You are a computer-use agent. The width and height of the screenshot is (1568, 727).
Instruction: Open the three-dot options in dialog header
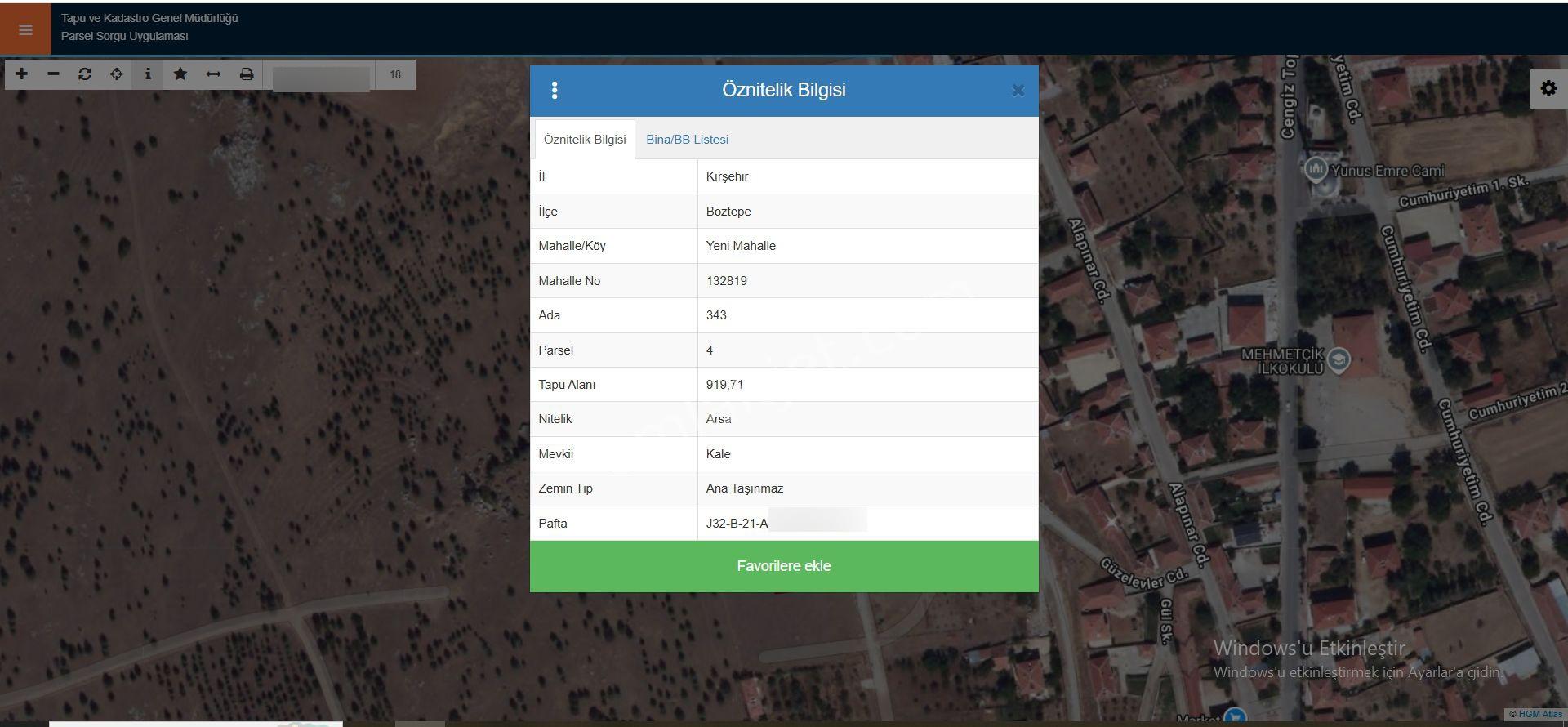[555, 91]
